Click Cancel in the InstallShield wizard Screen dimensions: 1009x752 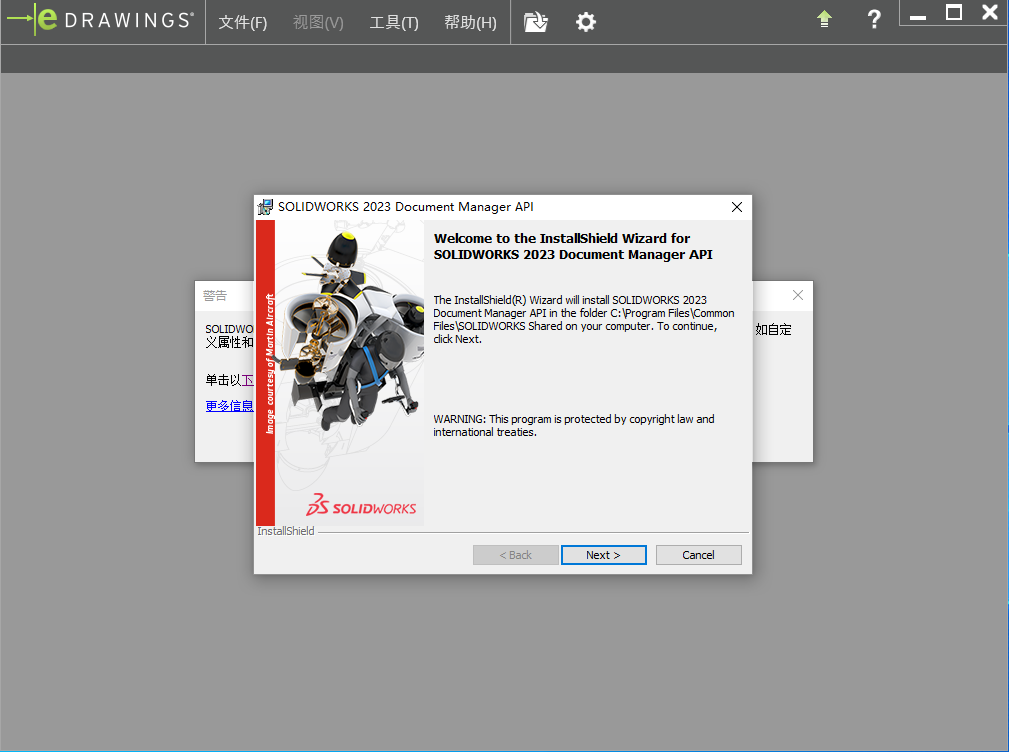point(698,555)
